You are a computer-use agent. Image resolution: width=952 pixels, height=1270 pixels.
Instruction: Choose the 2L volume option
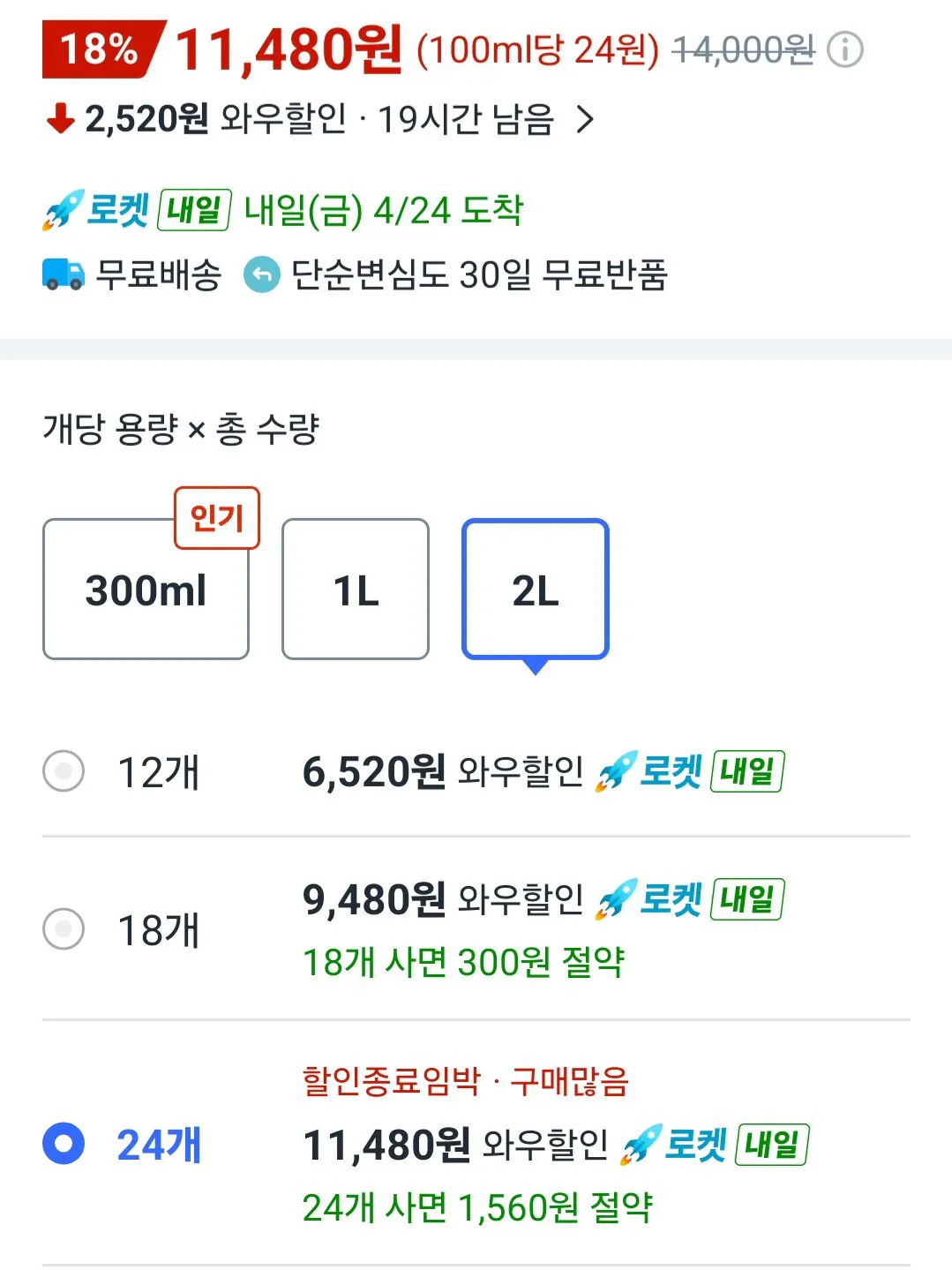point(536,590)
